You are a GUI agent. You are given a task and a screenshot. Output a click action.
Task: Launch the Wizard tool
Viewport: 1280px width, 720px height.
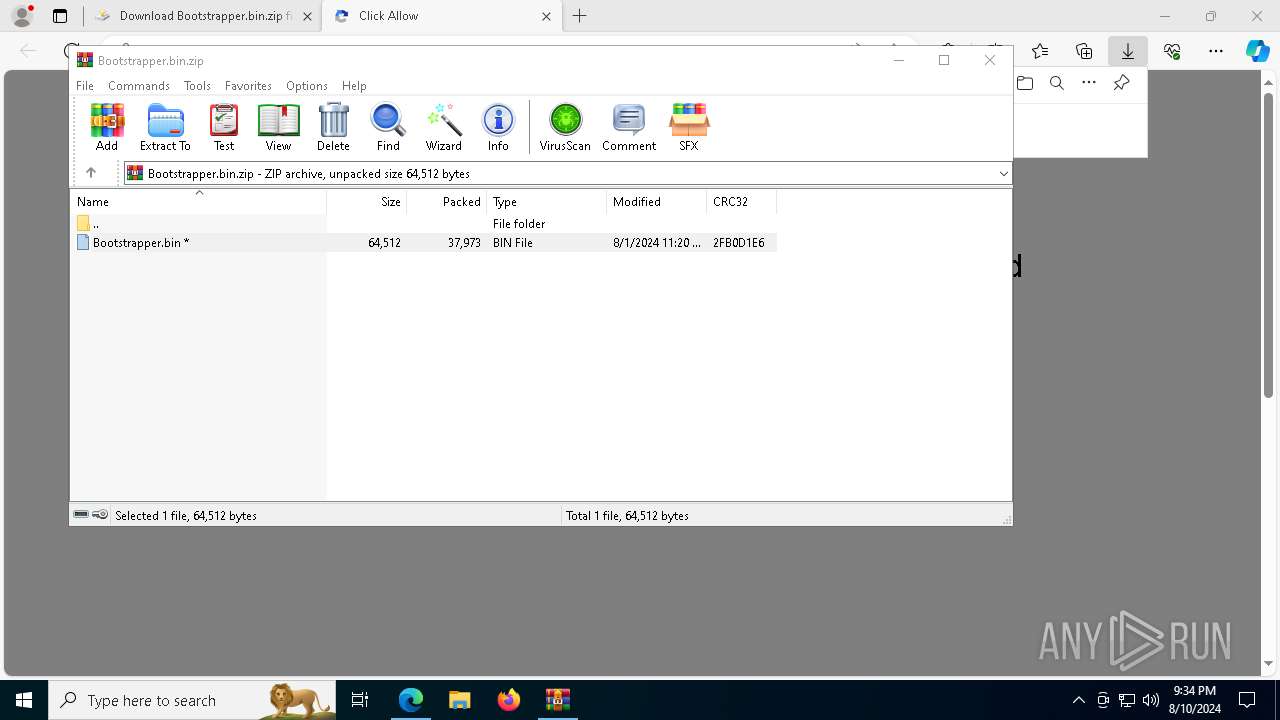pyautogui.click(x=443, y=127)
